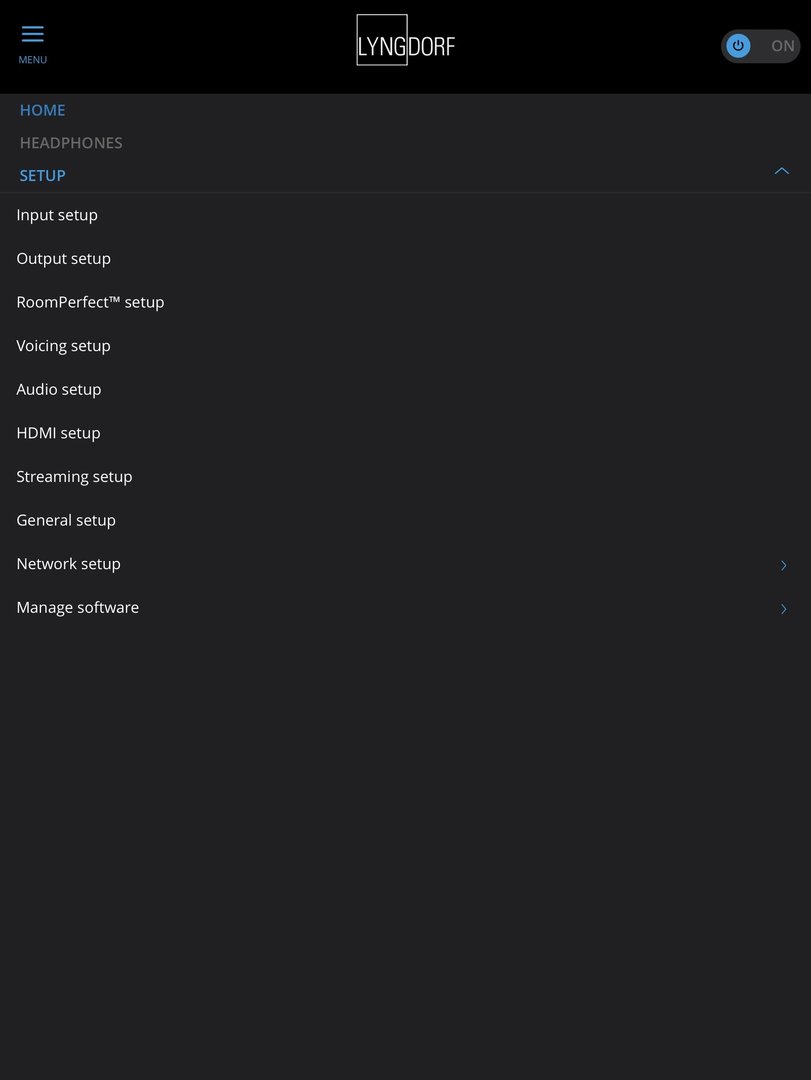811x1080 pixels.
Task: Select the HEADPHONES menu entry
Action: 71,142
